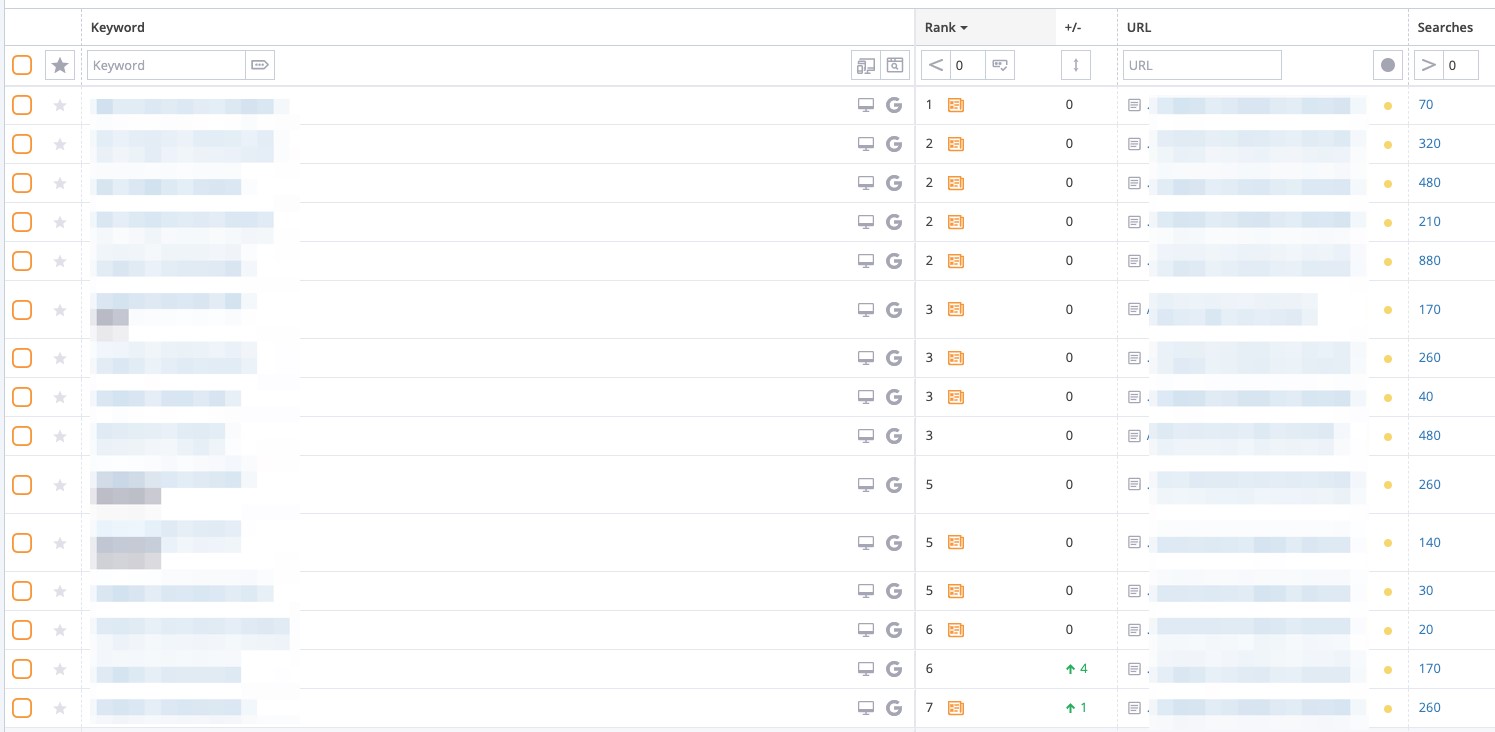This screenshot has width=1495, height=732.
Task: Click desktop monitor icon in the 30 searches row
Action: tap(866, 591)
